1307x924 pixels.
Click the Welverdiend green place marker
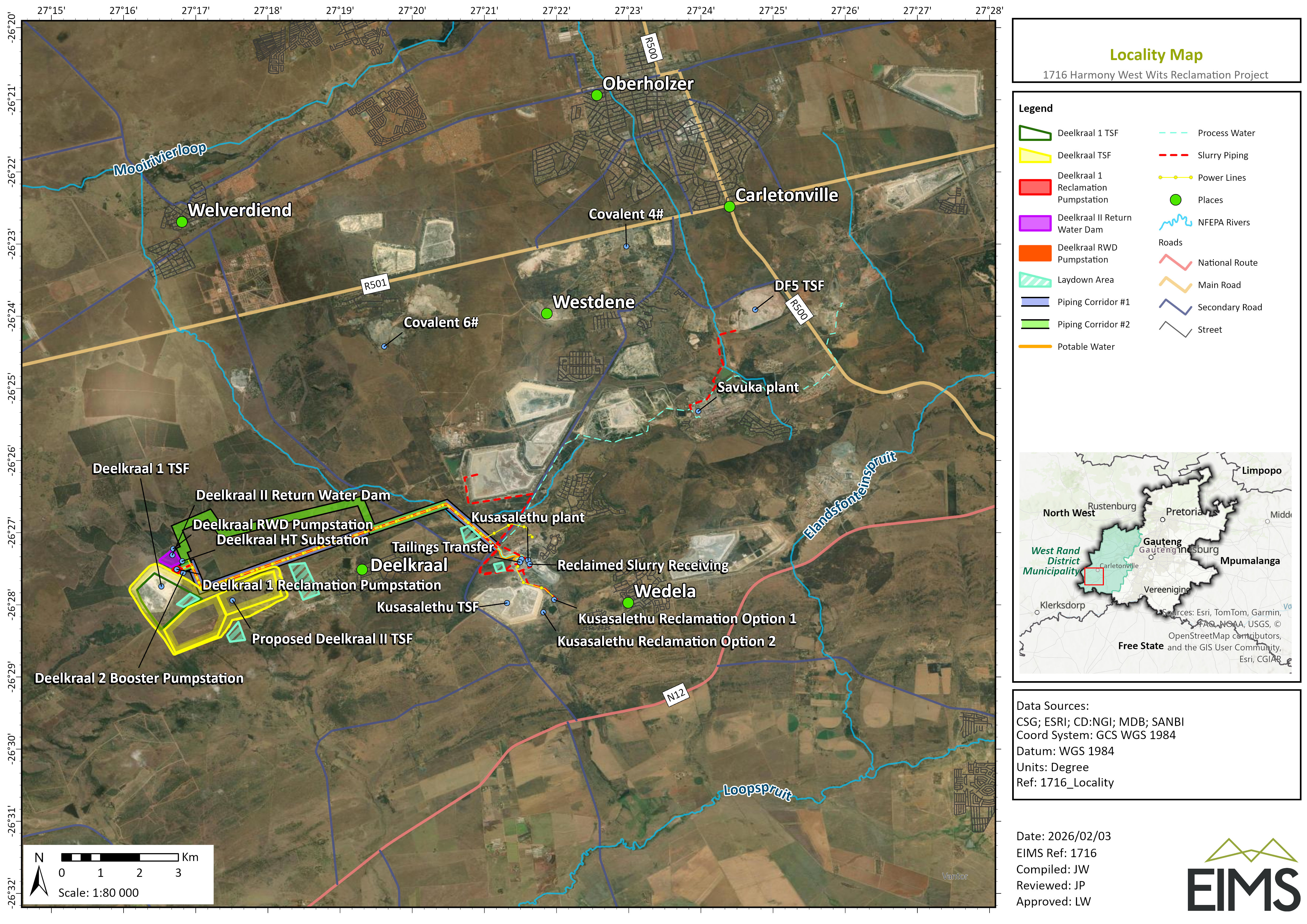tap(182, 222)
